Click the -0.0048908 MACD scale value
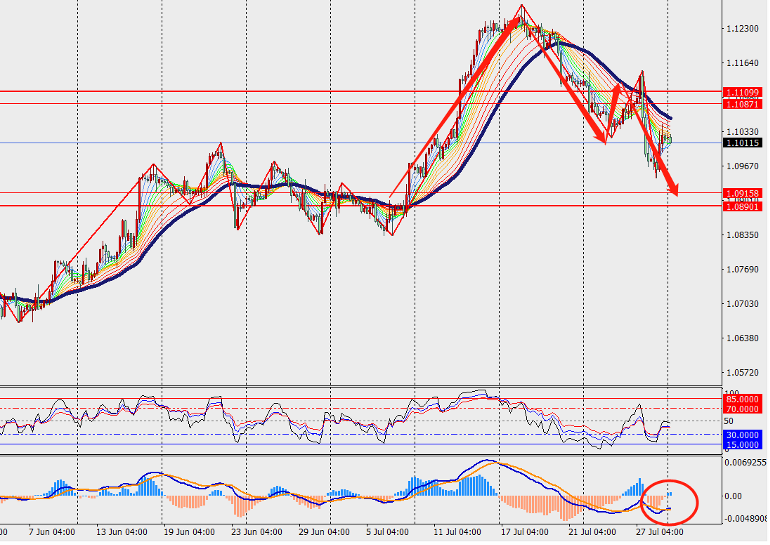This screenshot has width=770, height=545. tap(745, 519)
